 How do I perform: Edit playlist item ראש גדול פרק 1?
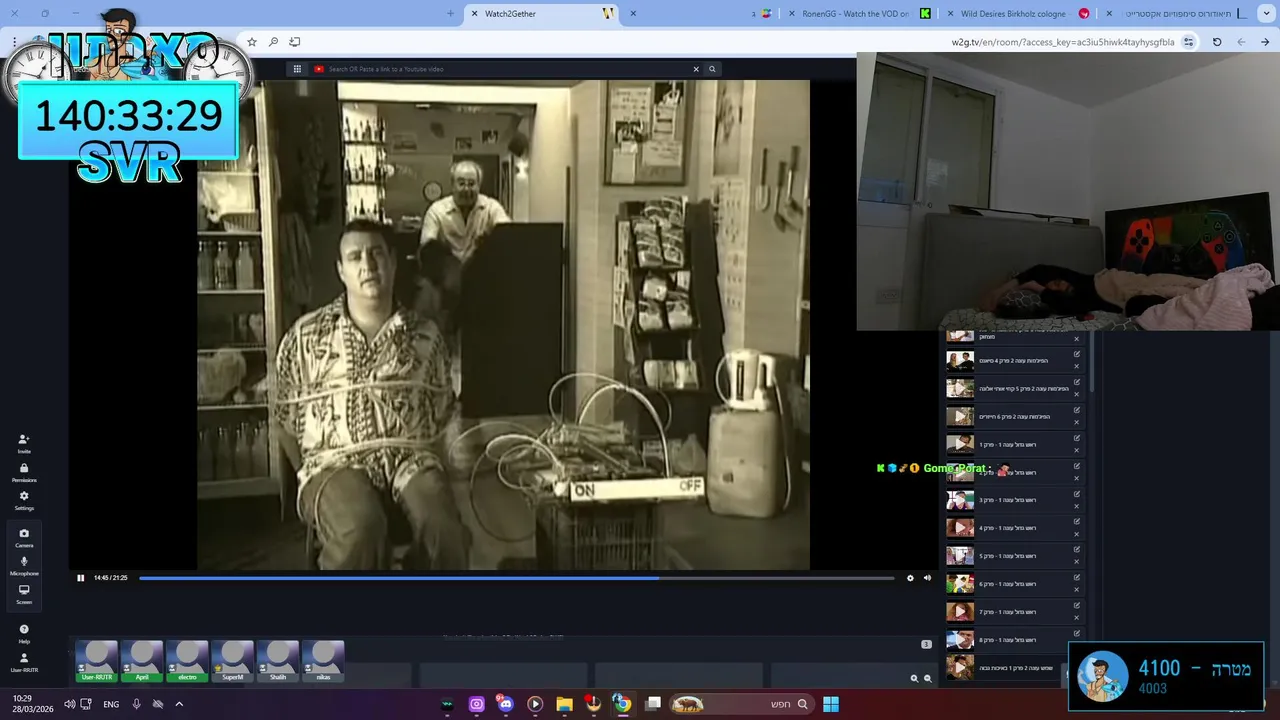1077,438
